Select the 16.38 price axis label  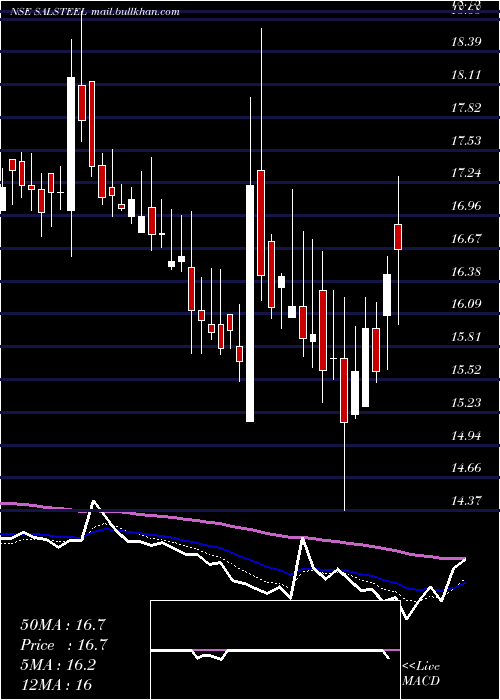click(x=466, y=271)
